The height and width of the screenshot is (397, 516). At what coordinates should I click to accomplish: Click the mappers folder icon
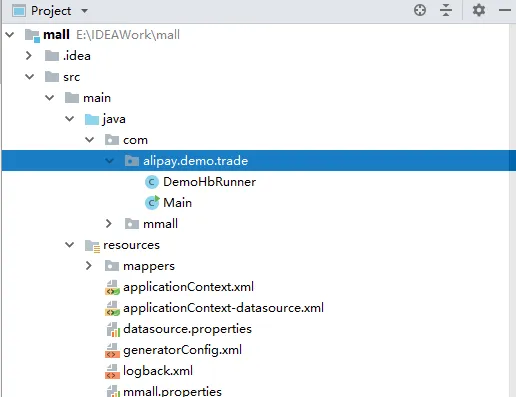112,266
